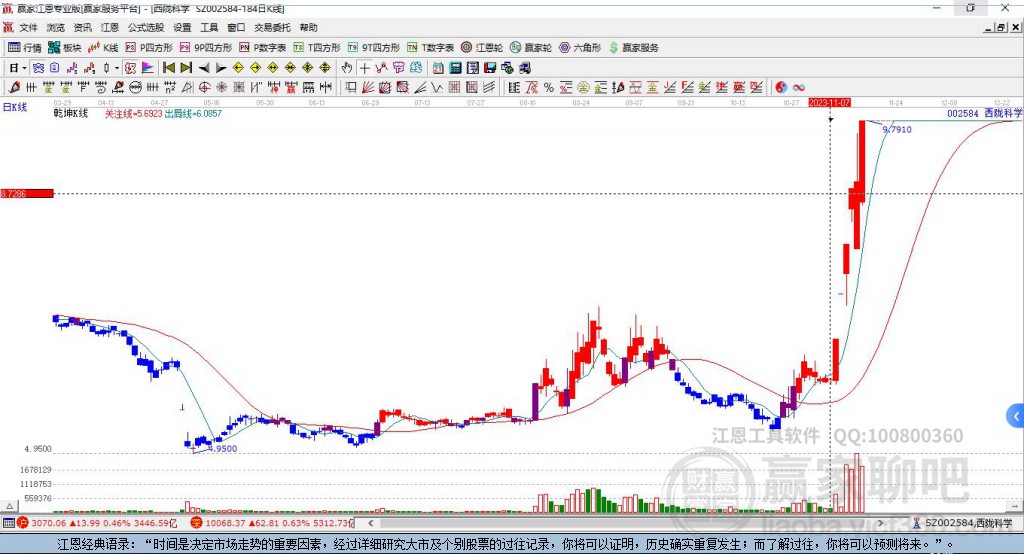Click the 出局线=6.0857 indicator value
Image resolution: width=1024 pixels, height=554 pixels.
click(x=193, y=114)
